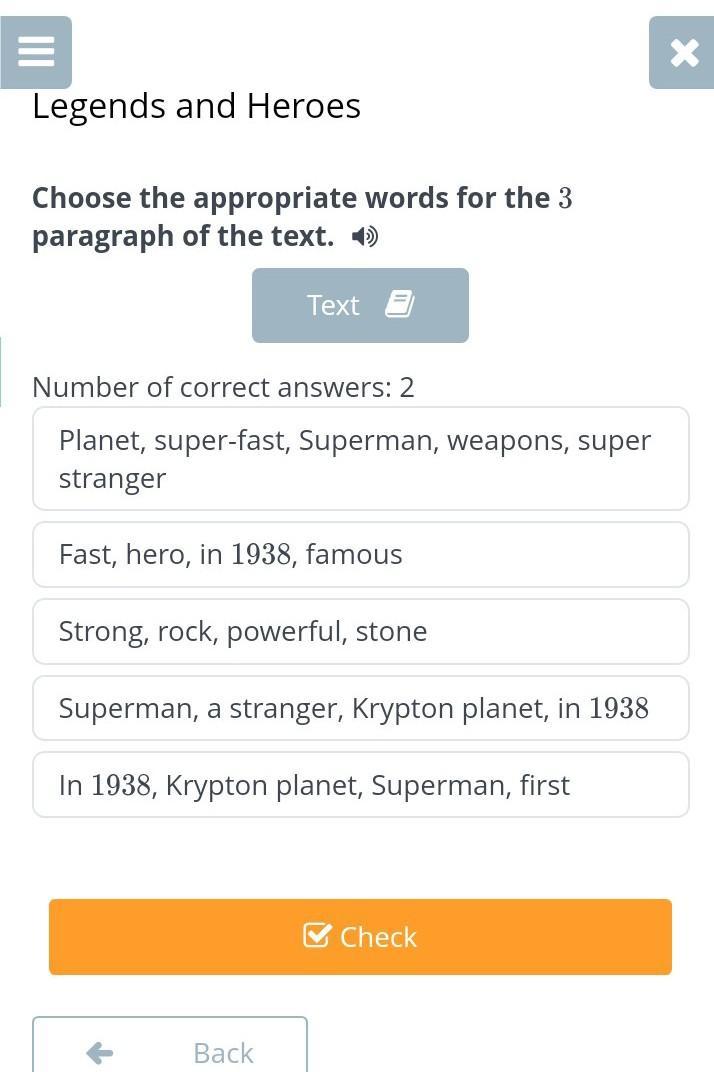Click the book icon on the Text button
The width and height of the screenshot is (714, 1072).
click(399, 304)
